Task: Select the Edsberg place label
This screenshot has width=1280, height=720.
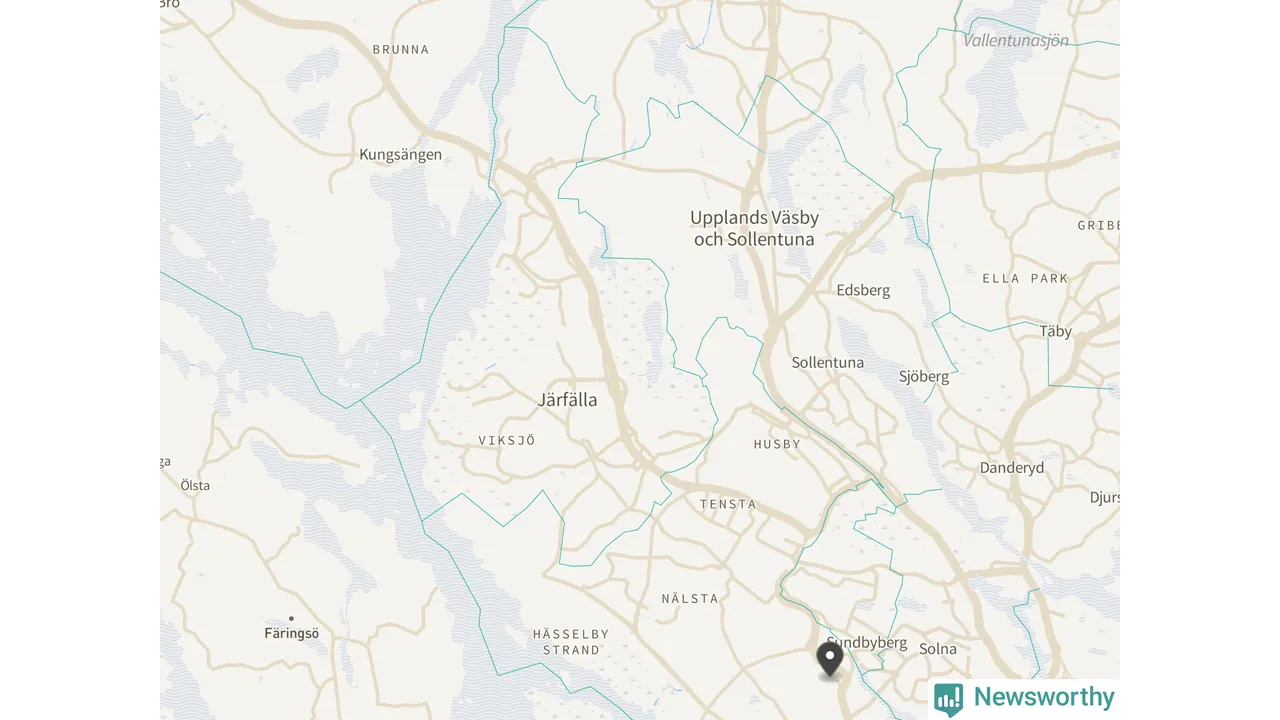Action: (863, 291)
